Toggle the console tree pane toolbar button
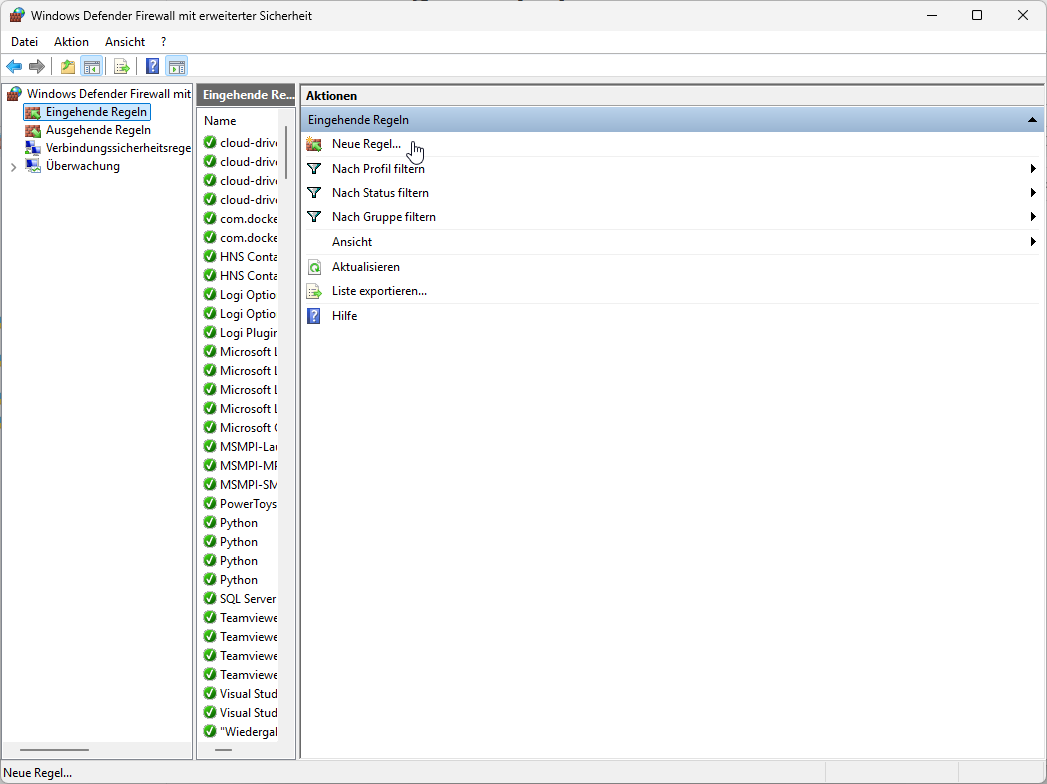The height and width of the screenshot is (784, 1047). (91, 67)
